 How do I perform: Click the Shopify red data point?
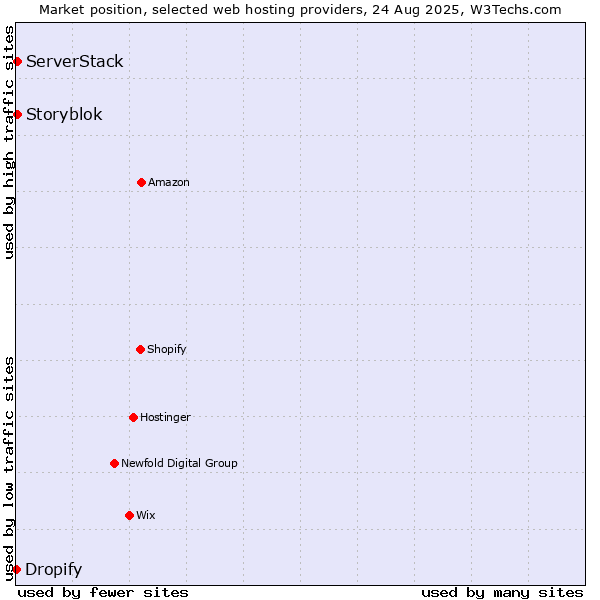pyautogui.click(x=140, y=349)
